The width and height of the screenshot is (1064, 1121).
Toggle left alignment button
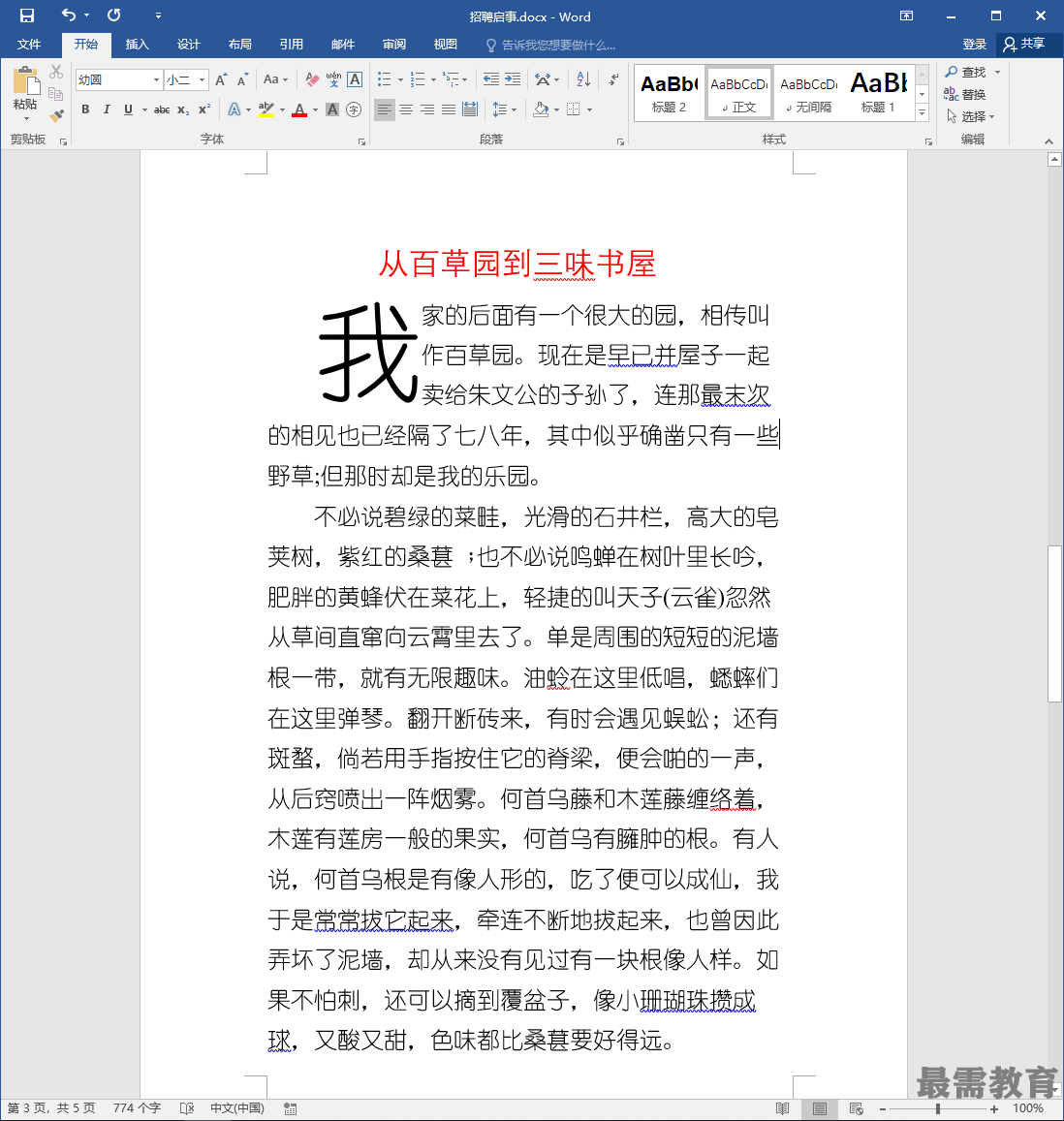(x=385, y=110)
